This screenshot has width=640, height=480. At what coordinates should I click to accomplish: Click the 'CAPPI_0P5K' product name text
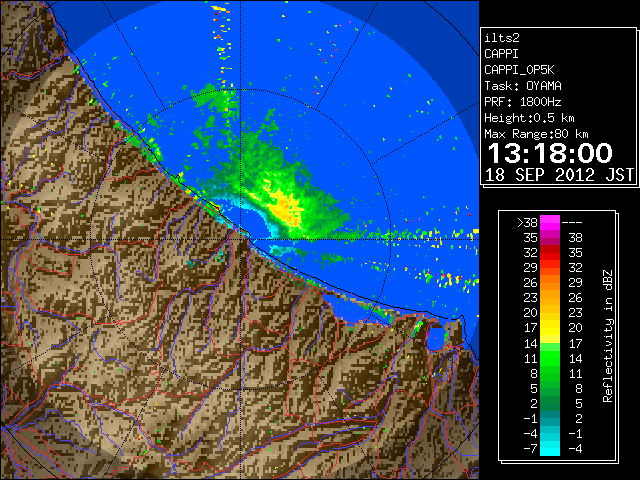tap(519, 70)
